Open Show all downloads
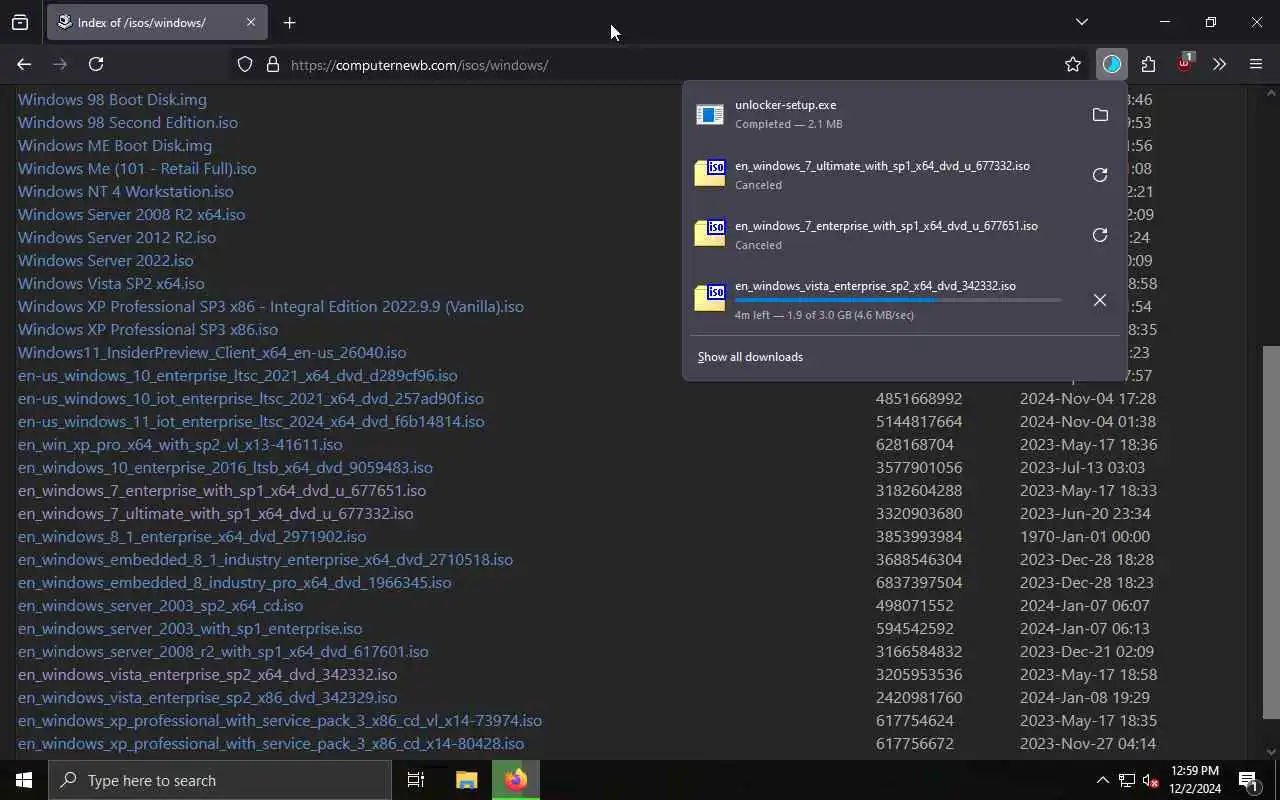Screen dimensions: 1280x800 (x=750, y=357)
